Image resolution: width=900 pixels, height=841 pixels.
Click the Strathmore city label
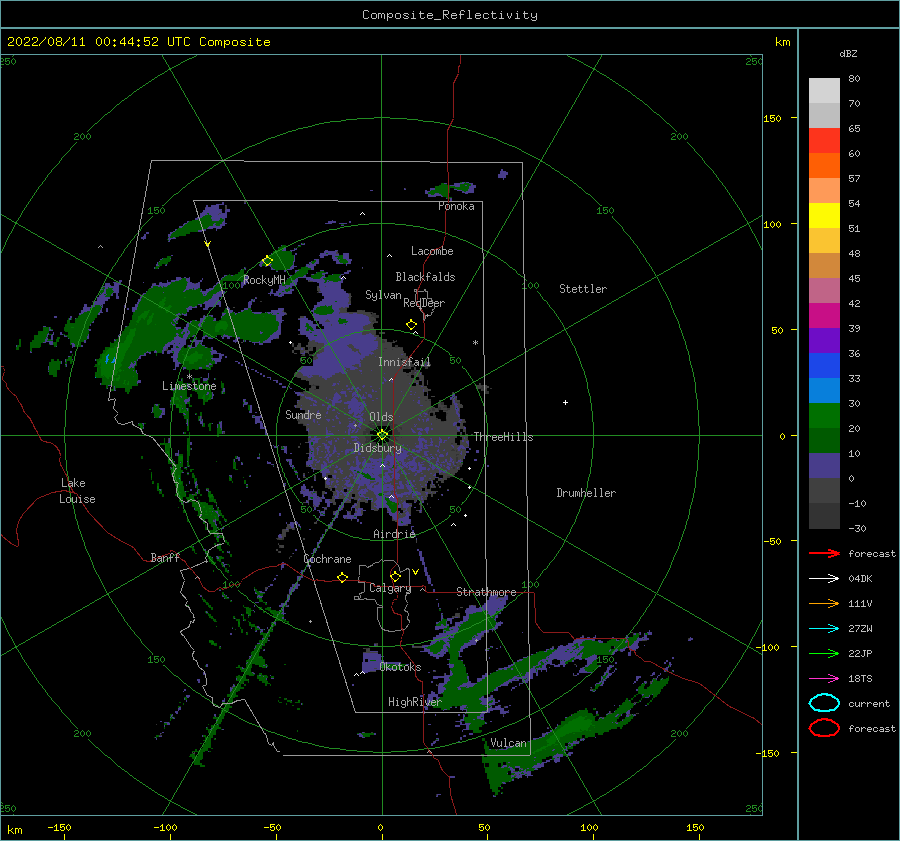486,592
